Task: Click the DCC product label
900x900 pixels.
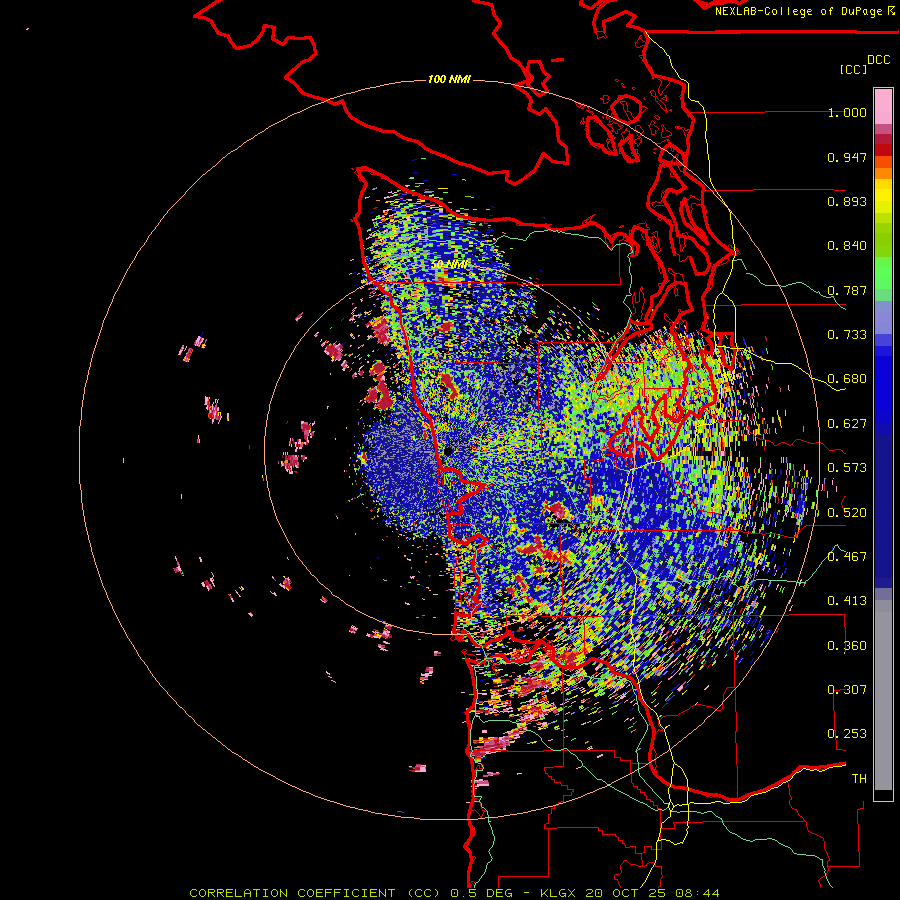Action: 878,60
